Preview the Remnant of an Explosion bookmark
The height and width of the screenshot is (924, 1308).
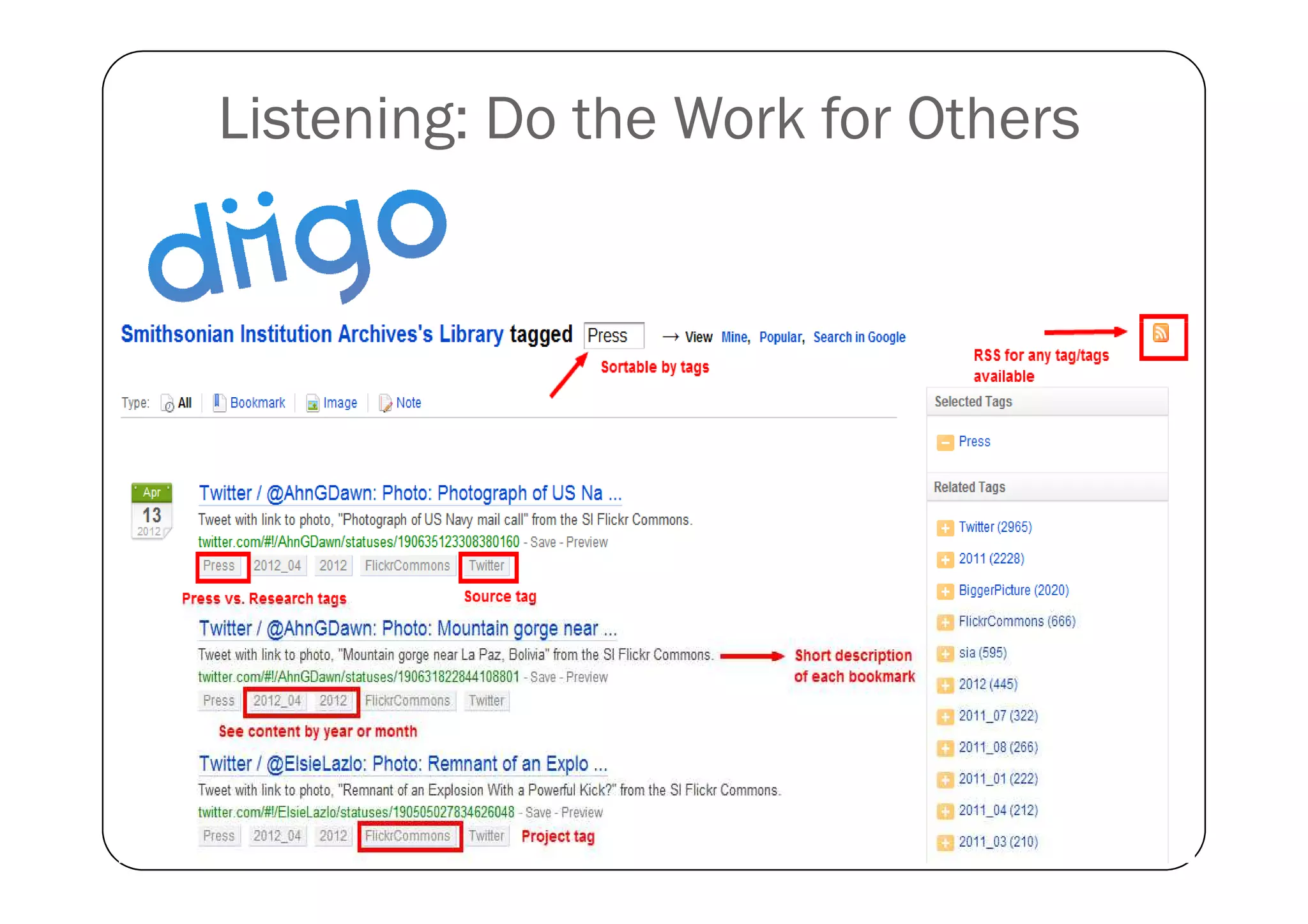582,812
